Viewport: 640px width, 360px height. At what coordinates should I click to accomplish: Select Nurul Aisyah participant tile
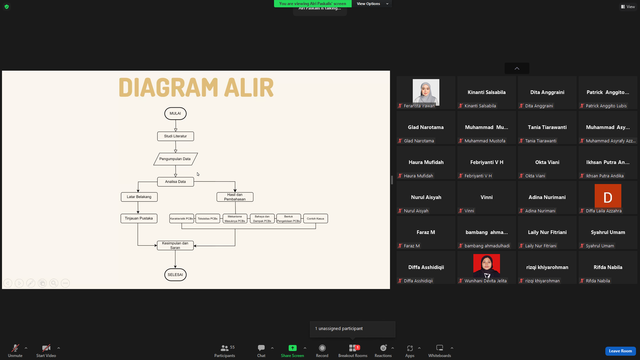426,198
